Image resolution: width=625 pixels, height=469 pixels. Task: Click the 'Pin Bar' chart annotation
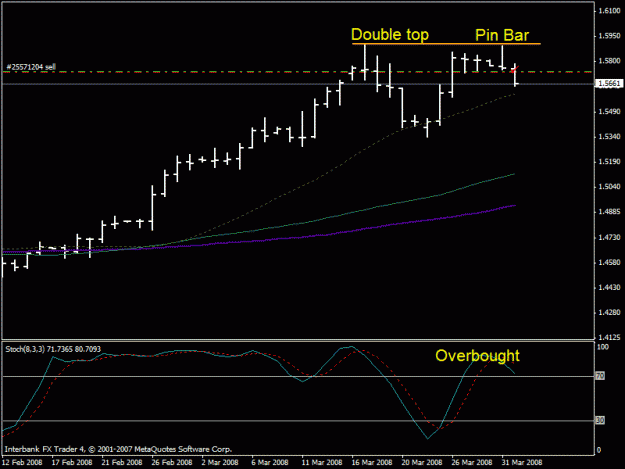point(502,35)
